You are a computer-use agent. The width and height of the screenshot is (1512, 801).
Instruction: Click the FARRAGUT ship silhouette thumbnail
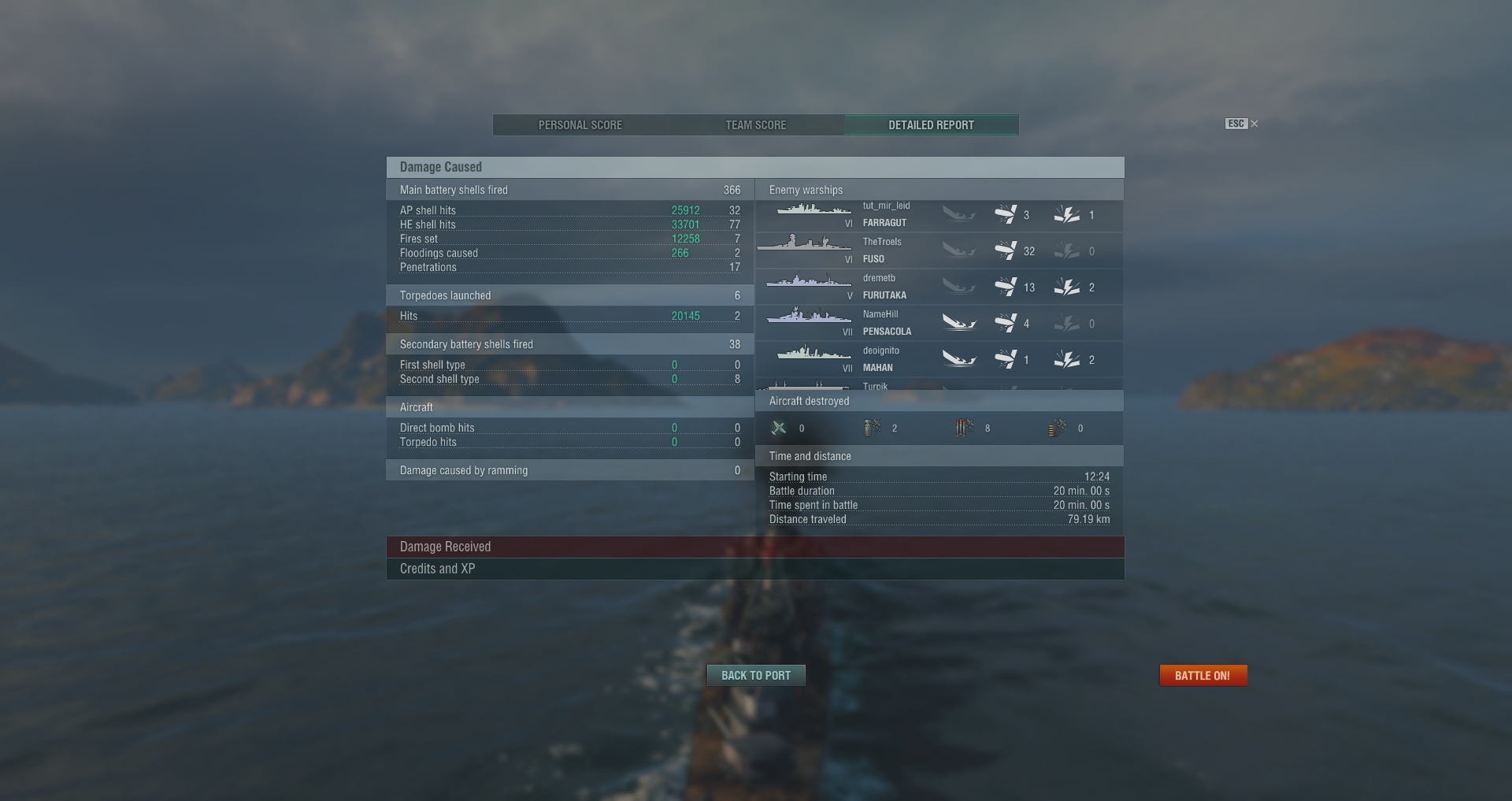pos(813,210)
